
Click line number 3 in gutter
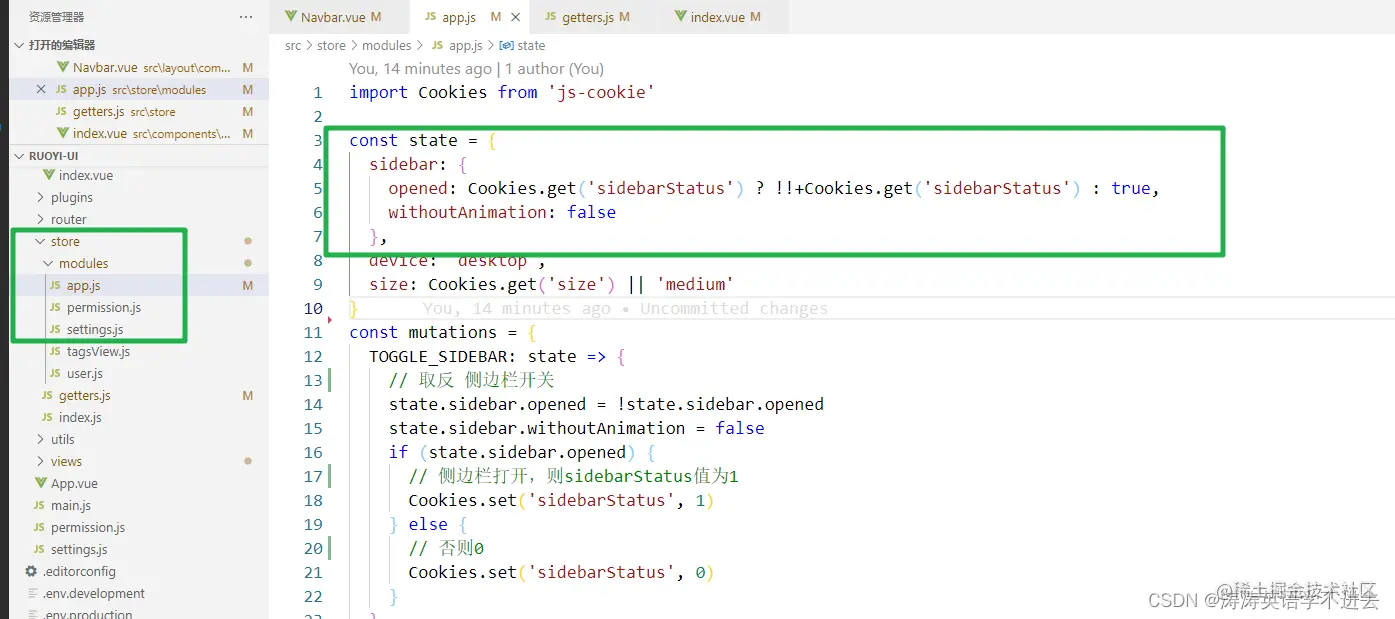(x=318, y=140)
